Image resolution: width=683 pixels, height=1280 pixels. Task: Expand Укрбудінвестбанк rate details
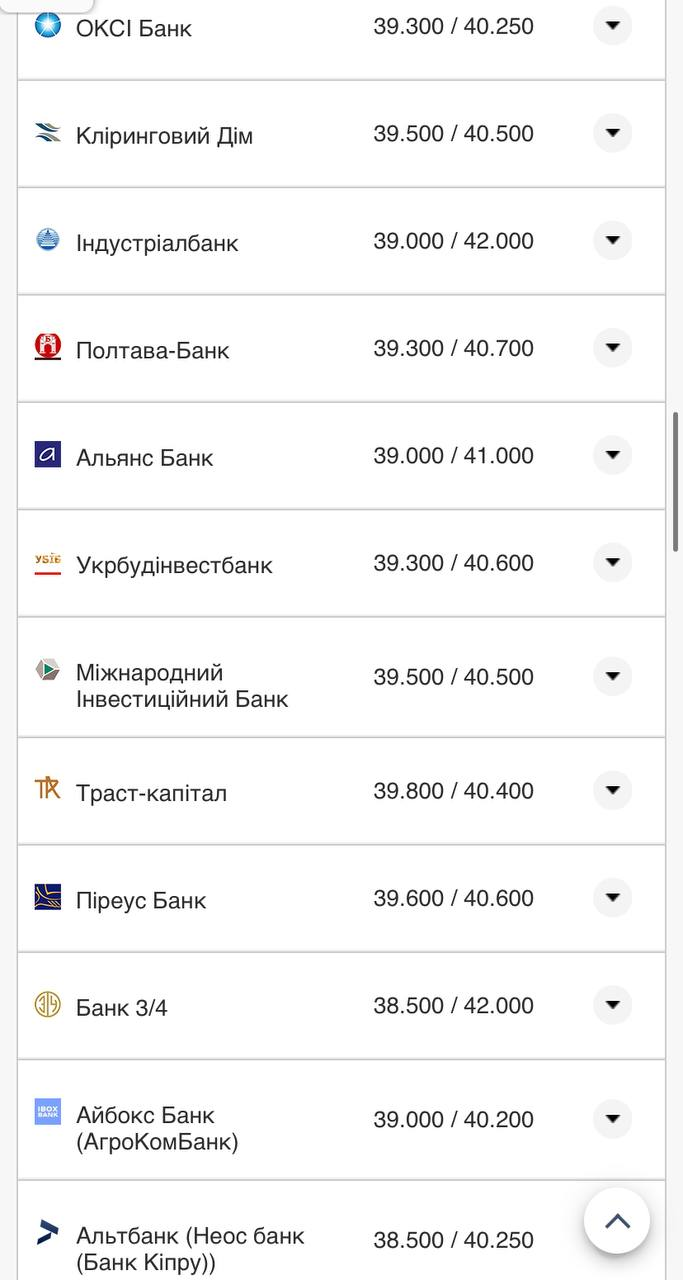[613, 562]
